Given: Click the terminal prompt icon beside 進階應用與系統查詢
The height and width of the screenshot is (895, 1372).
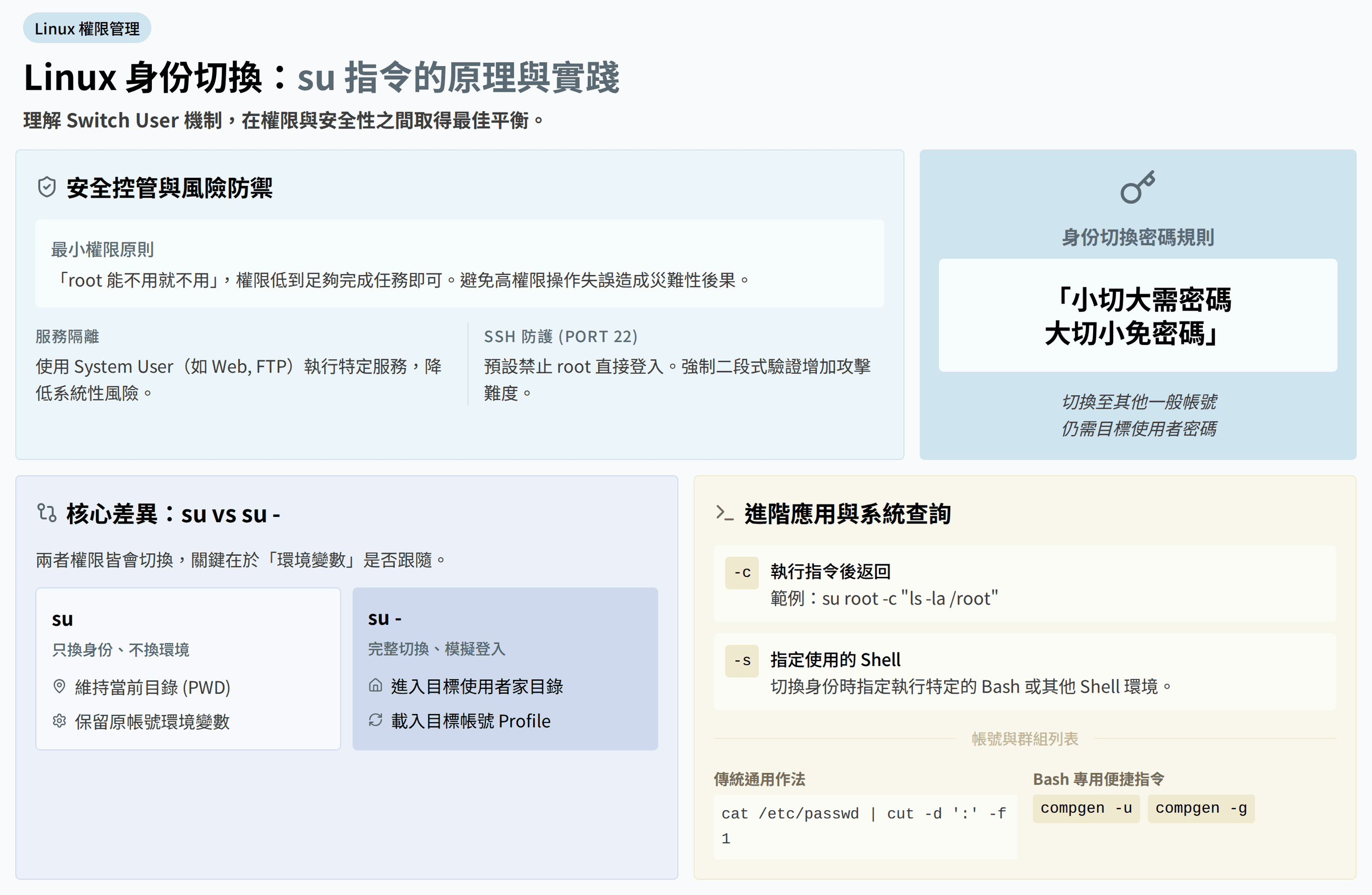Looking at the screenshot, I should (x=724, y=513).
